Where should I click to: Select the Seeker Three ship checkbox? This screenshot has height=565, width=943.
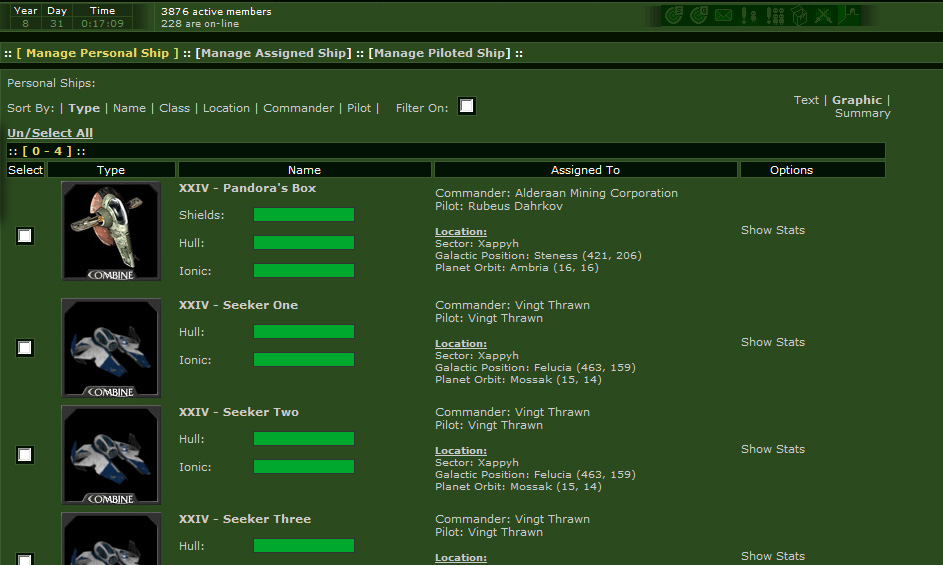pyautogui.click(x=25, y=560)
